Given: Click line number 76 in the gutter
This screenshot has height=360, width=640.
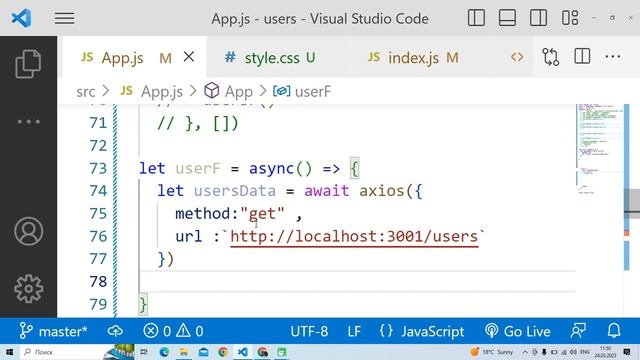Looking at the screenshot, I should coord(98,236).
